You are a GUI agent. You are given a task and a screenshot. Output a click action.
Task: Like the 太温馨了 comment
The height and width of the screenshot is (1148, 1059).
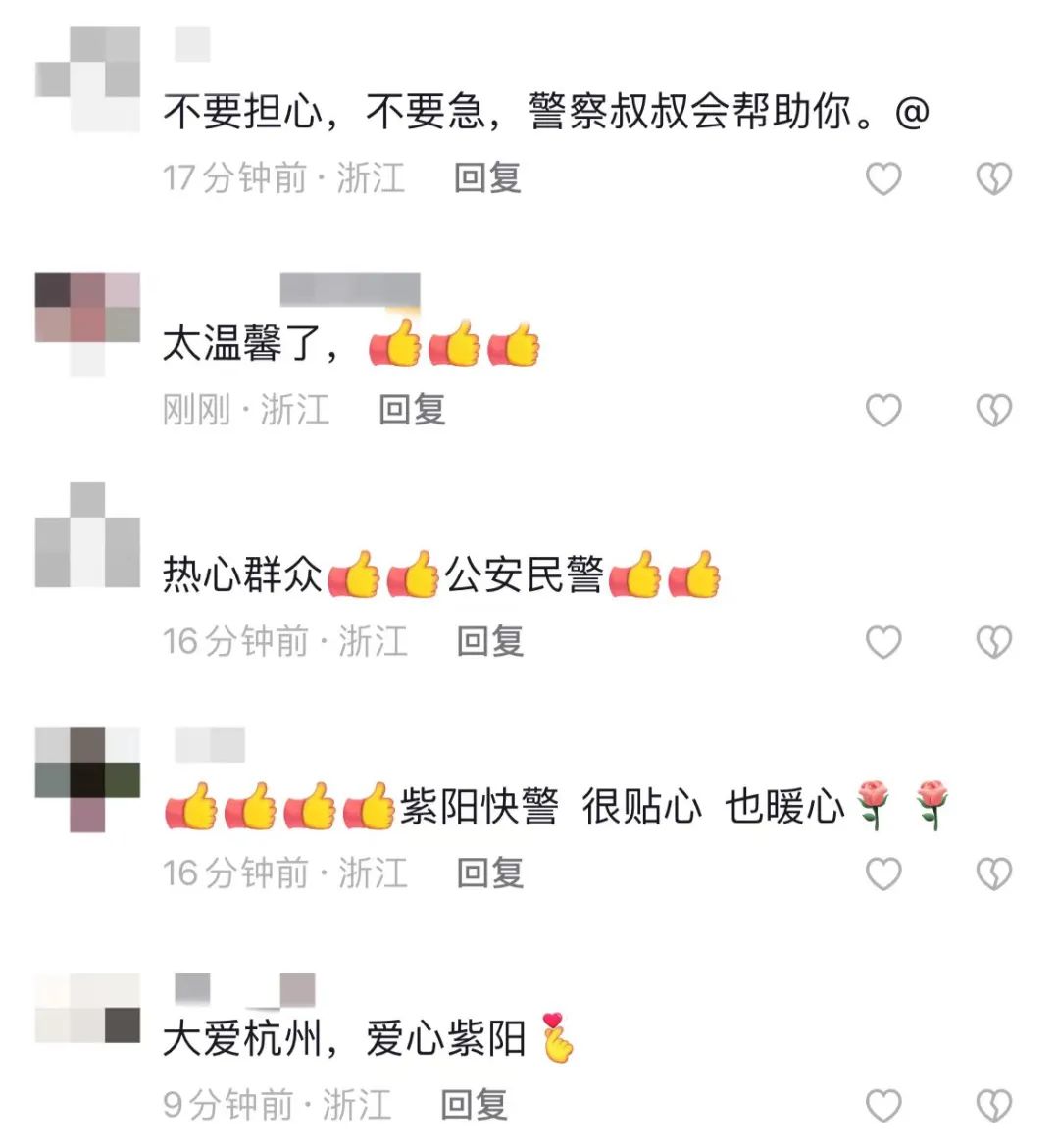pos(883,410)
